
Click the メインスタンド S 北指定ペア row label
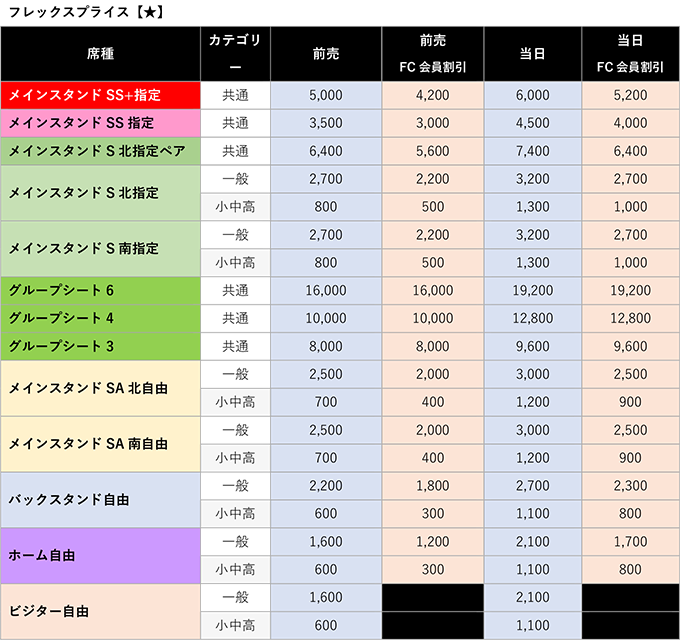point(101,151)
